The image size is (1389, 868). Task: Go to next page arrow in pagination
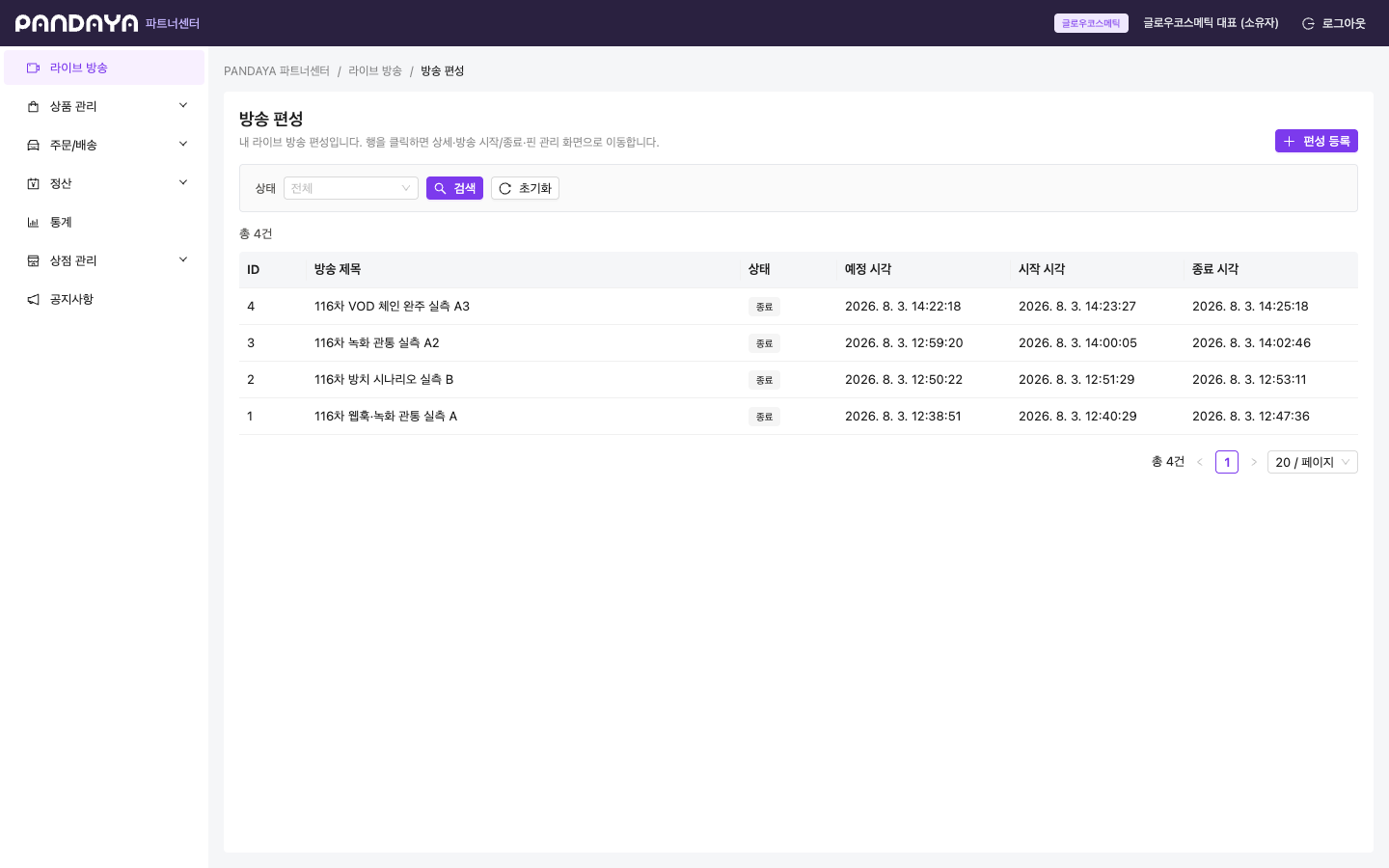pos(1254,462)
